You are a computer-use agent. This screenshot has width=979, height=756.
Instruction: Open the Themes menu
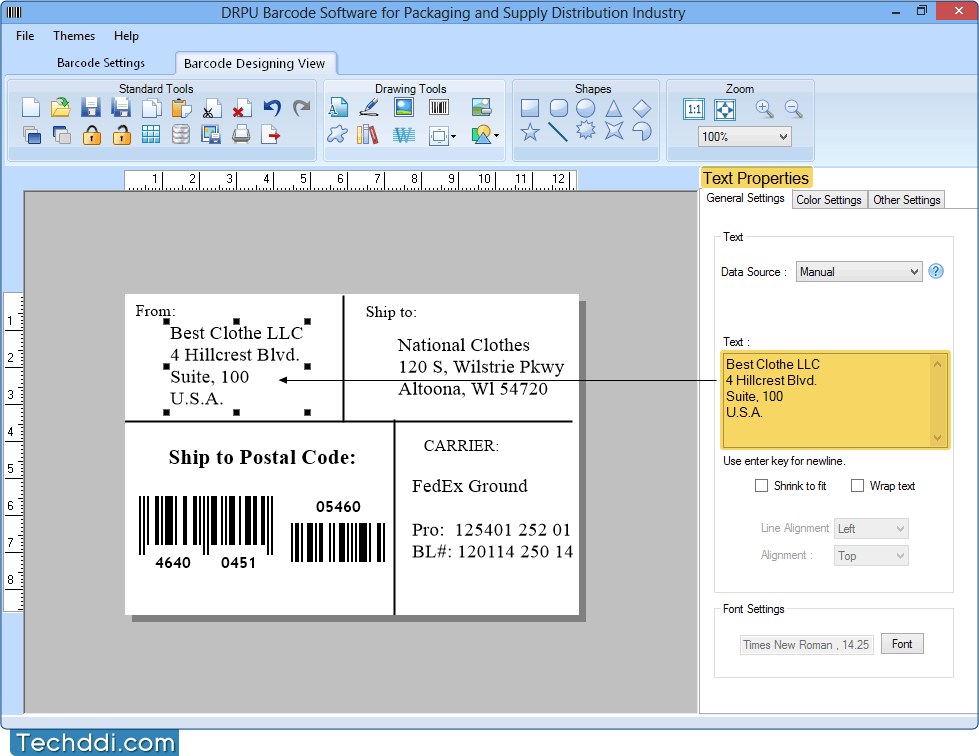coord(74,36)
